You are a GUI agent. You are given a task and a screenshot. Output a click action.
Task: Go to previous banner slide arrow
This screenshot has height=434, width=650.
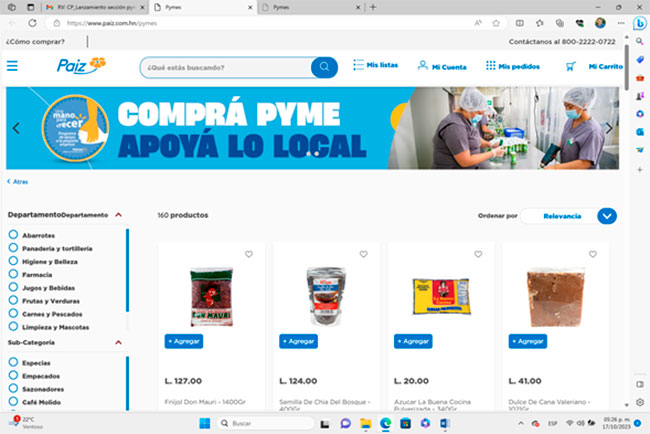[x=16, y=127]
